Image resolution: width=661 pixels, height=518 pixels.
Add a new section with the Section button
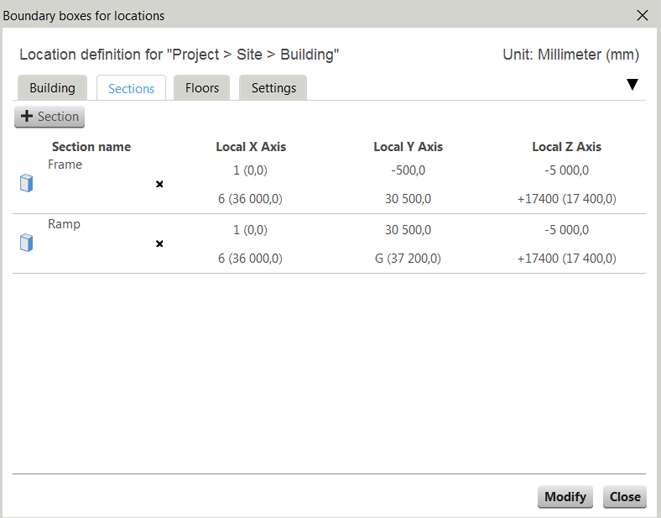49,117
